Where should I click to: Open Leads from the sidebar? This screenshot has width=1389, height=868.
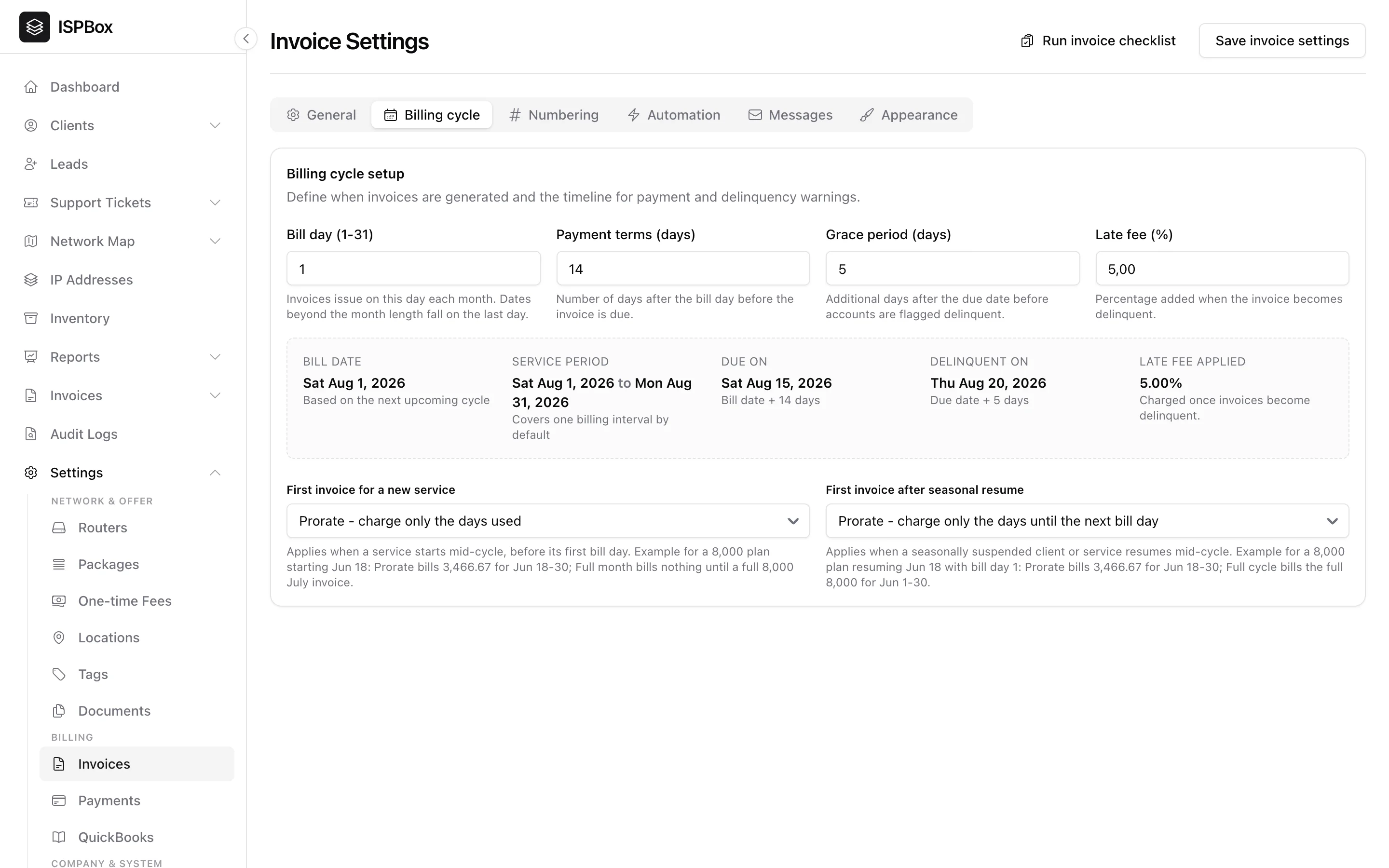click(x=123, y=164)
